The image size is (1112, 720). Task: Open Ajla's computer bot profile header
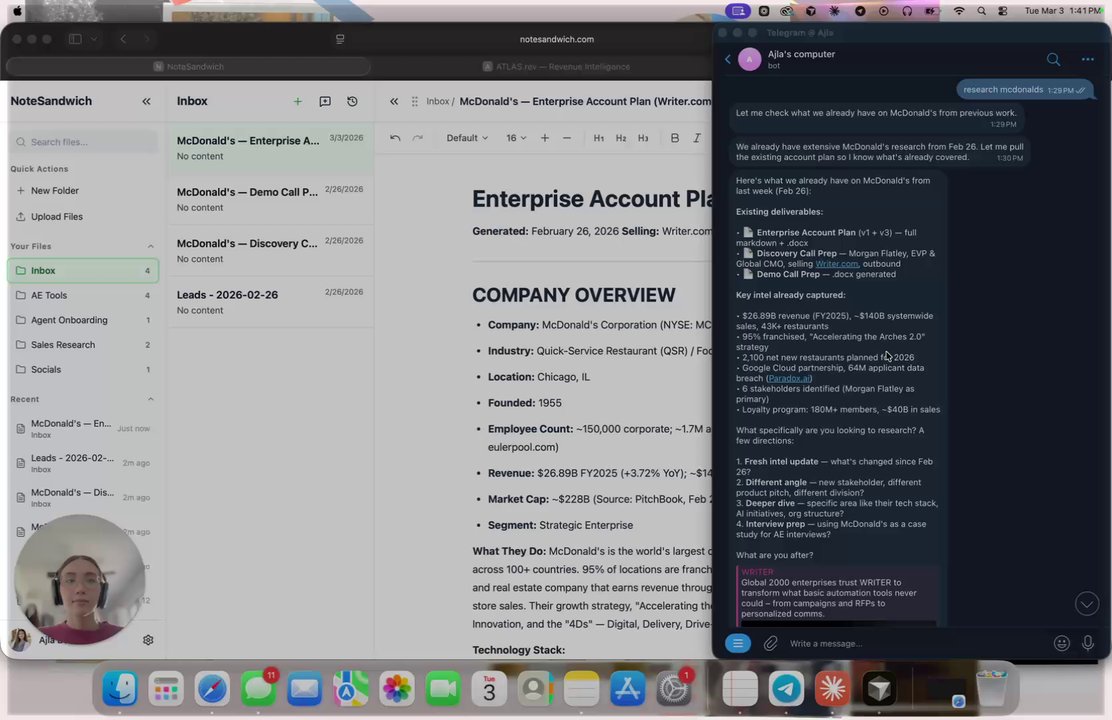click(x=801, y=59)
